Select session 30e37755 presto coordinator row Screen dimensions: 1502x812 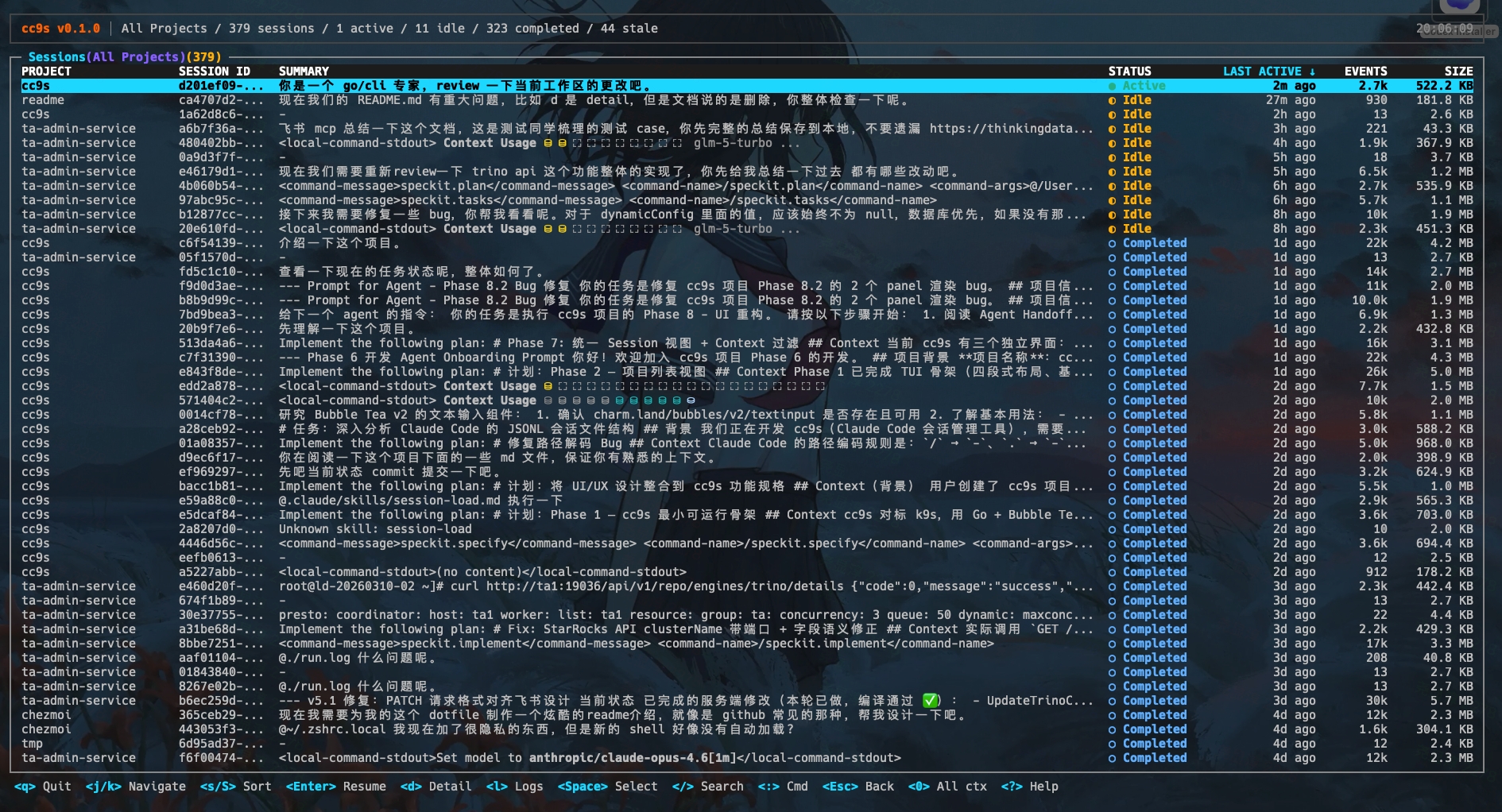(747, 615)
